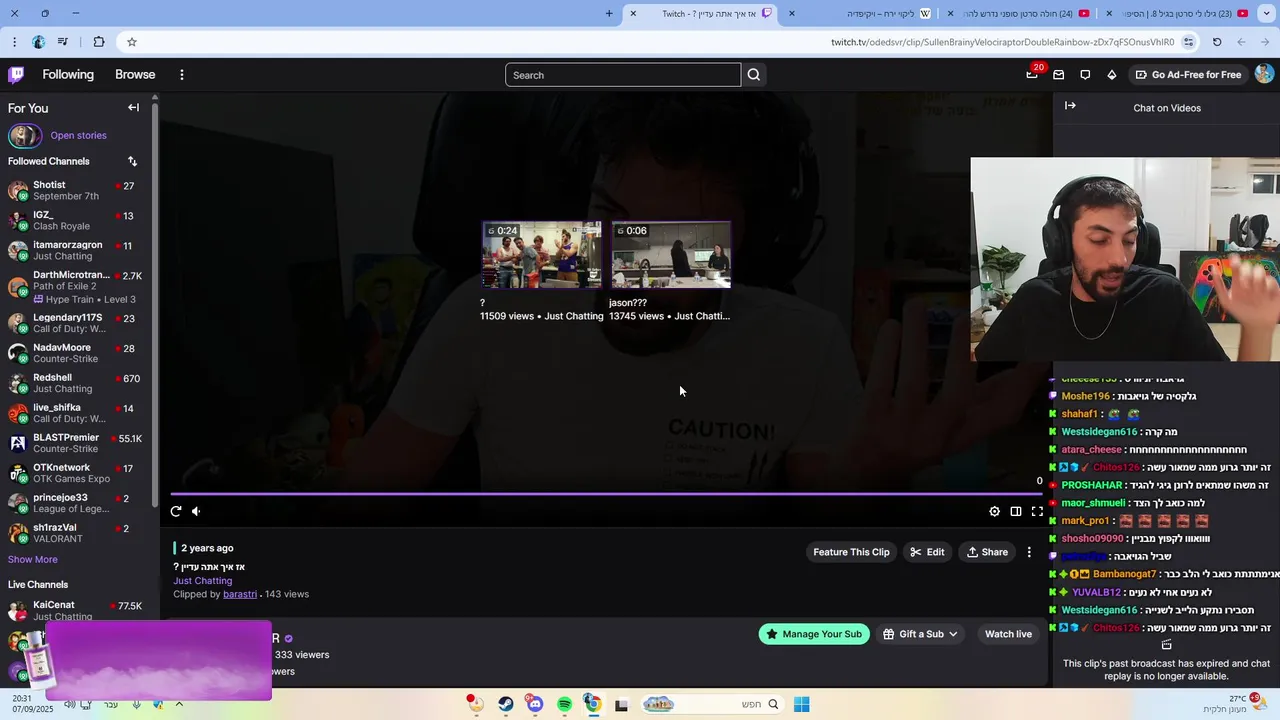Open Twitch notifications inbox with 20 badge
The height and width of the screenshot is (720, 1280).
pos(1032,75)
